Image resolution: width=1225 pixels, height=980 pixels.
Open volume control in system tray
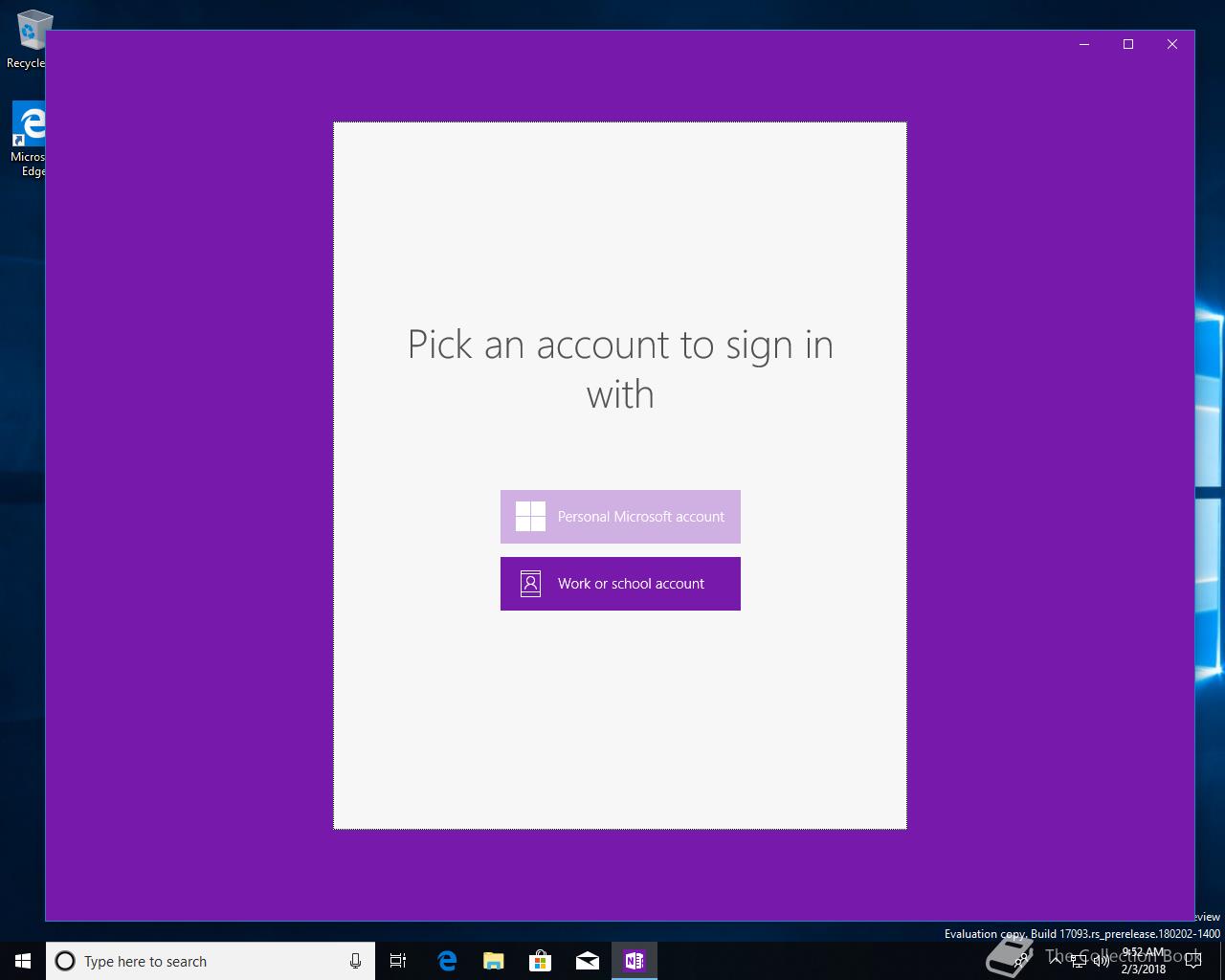(x=1102, y=961)
